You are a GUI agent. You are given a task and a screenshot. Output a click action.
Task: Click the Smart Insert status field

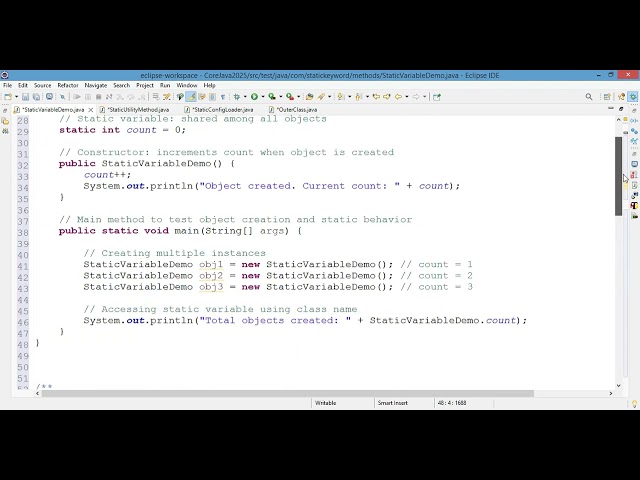[393, 403]
